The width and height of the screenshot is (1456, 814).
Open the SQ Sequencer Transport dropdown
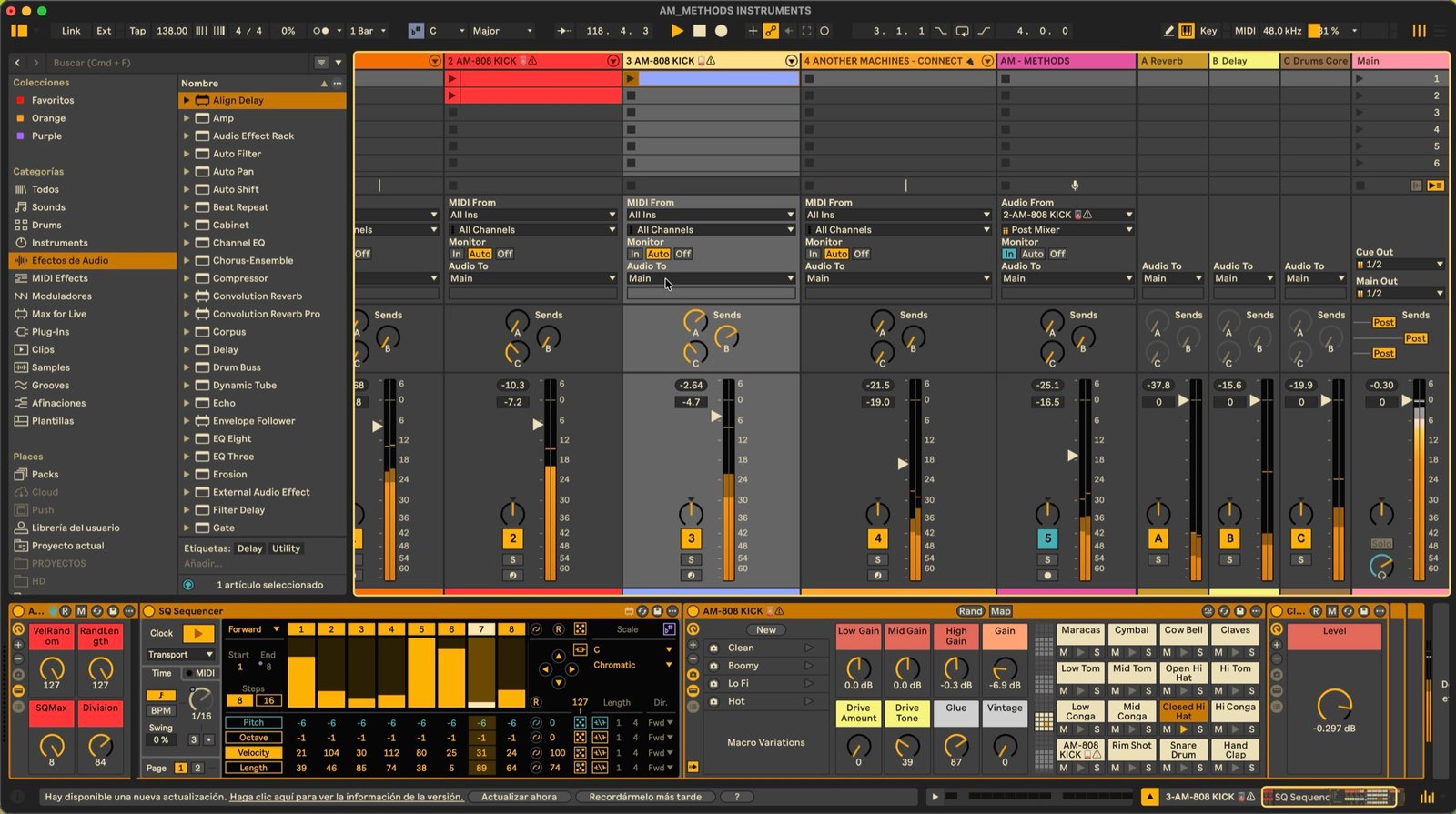tap(180, 655)
